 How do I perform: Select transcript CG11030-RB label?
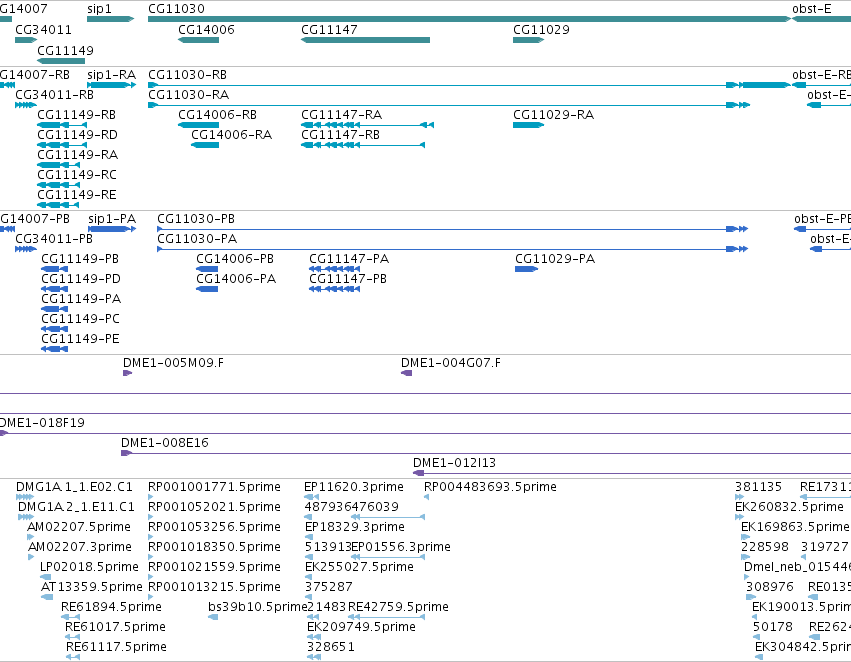[187, 74]
